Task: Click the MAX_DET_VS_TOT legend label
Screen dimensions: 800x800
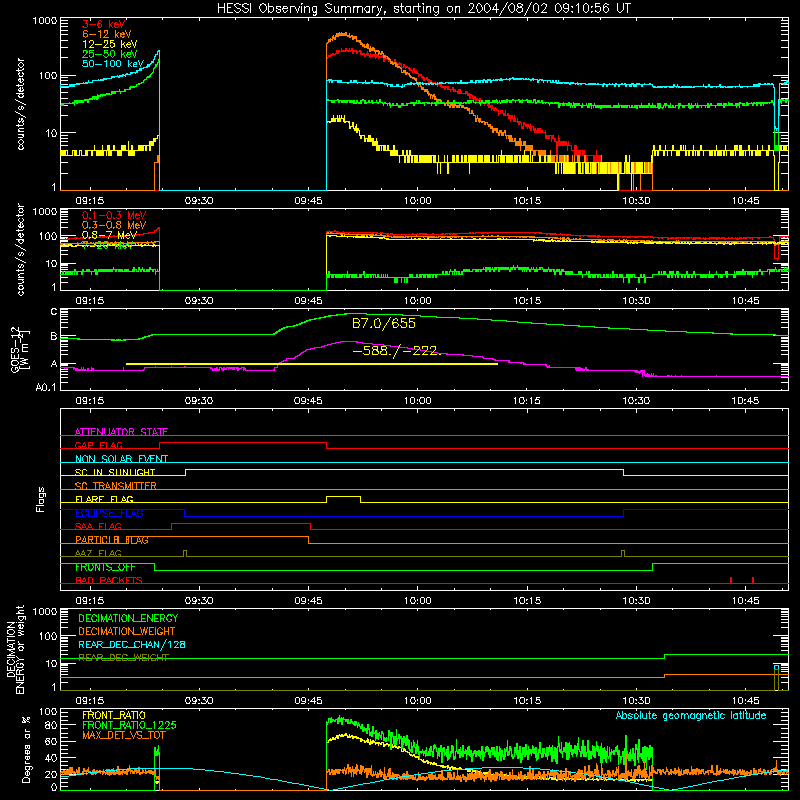Action: [123, 735]
